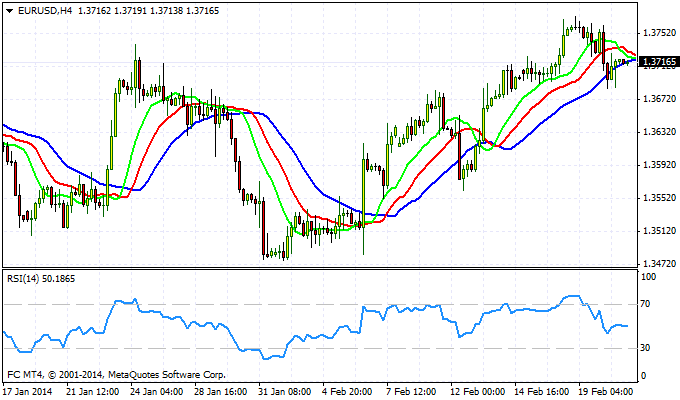This screenshot has width=680, height=400.
Task: Click the OHLC values 1.37162 1.37191 1.37138 1.37165
Action: (148, 11)
